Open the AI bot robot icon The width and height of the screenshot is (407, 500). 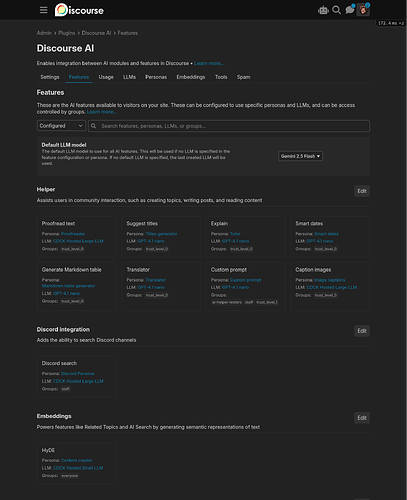pos(323,10)
